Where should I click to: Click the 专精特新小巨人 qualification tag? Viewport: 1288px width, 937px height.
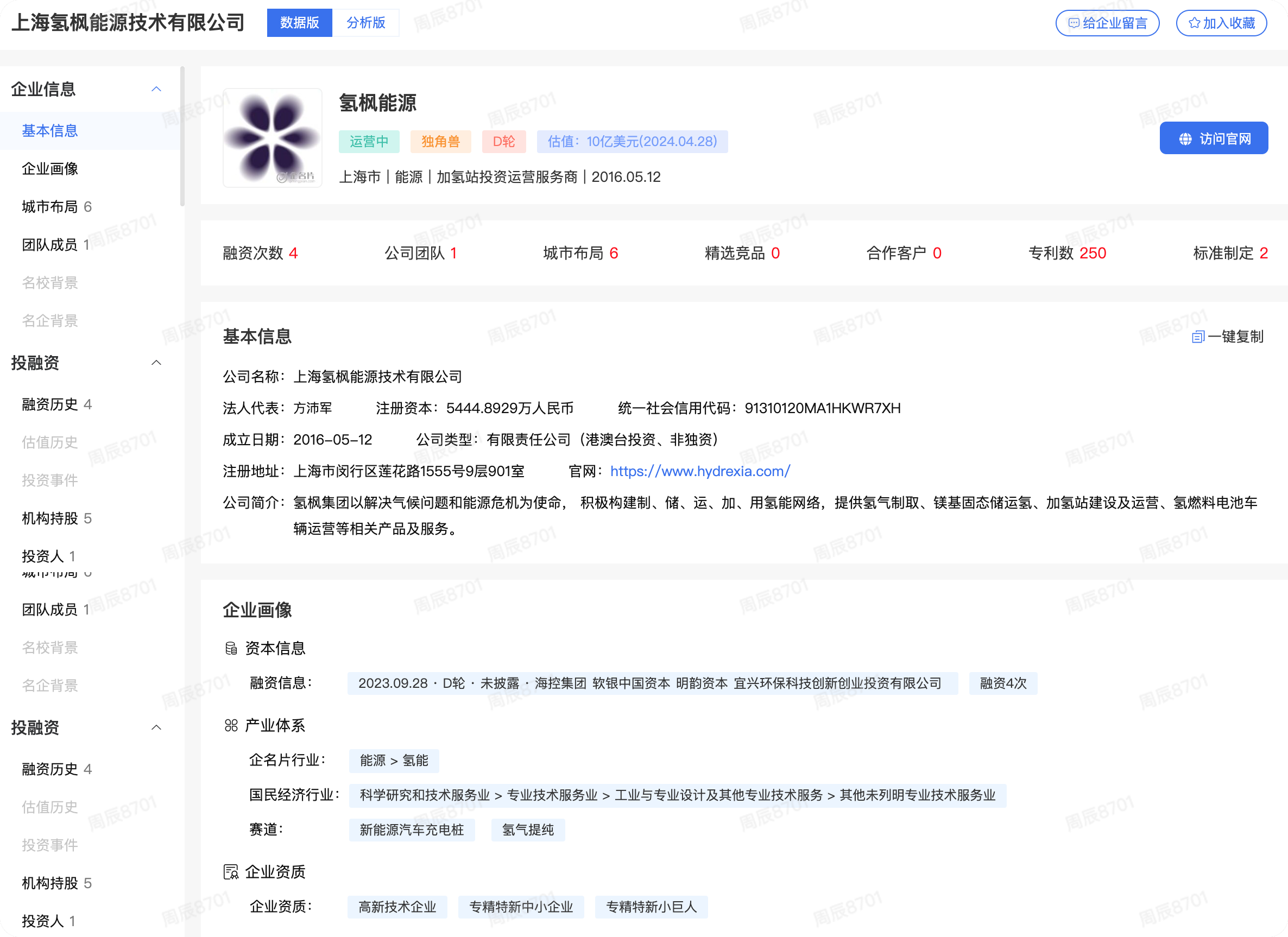coord(652,908)
